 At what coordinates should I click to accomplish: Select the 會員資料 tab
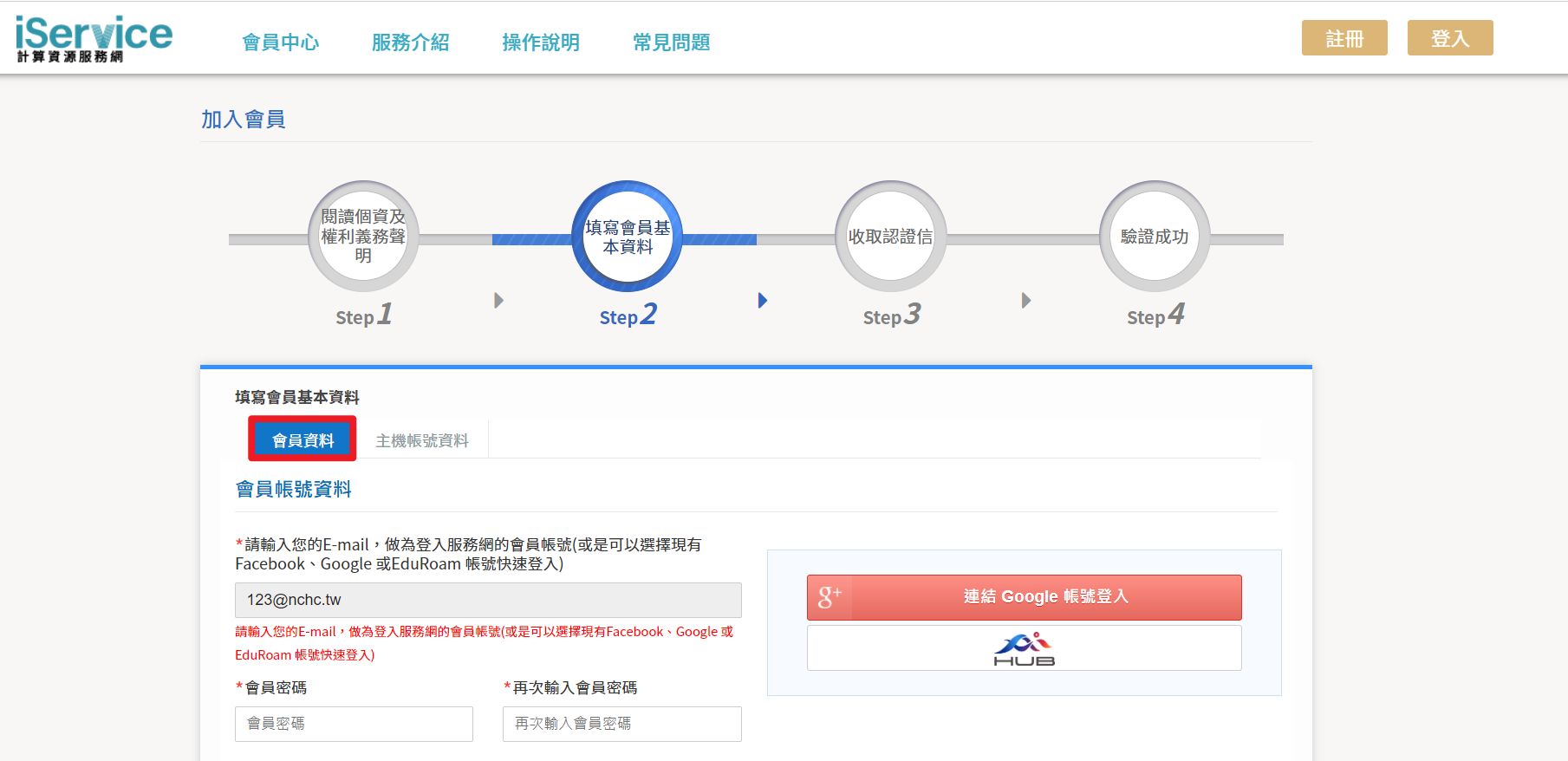[x=303, y=440]
